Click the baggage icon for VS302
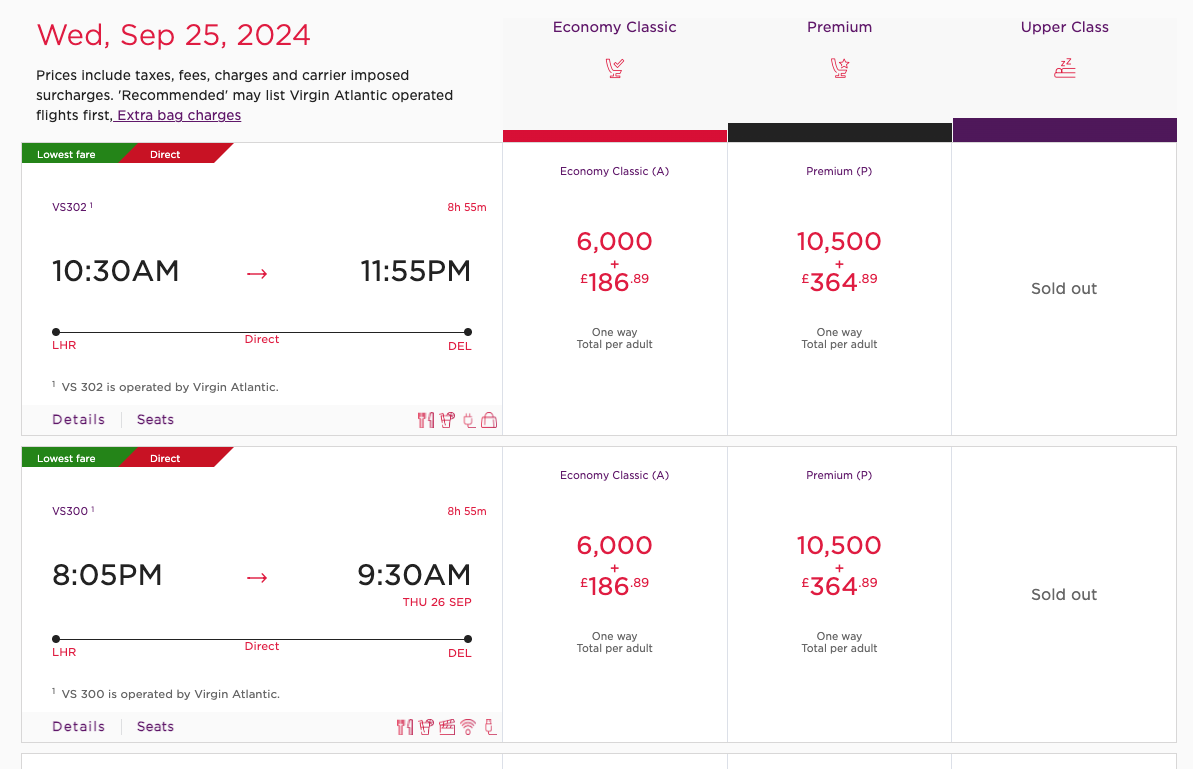 [489, 420]
